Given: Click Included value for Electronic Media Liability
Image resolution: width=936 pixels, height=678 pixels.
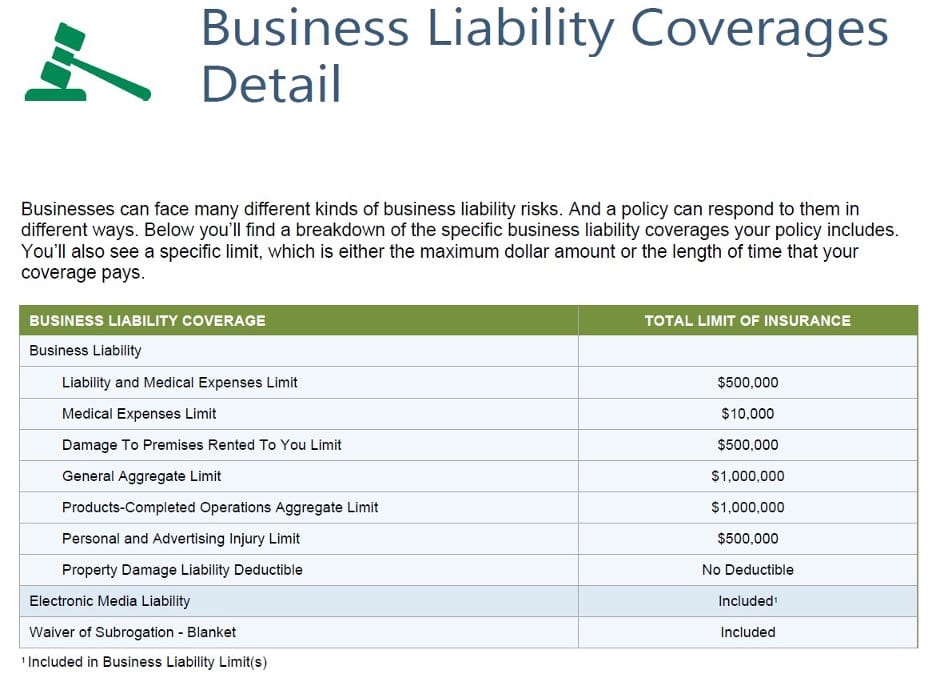Looking at the screenshot, I should (x=747, y=601).
